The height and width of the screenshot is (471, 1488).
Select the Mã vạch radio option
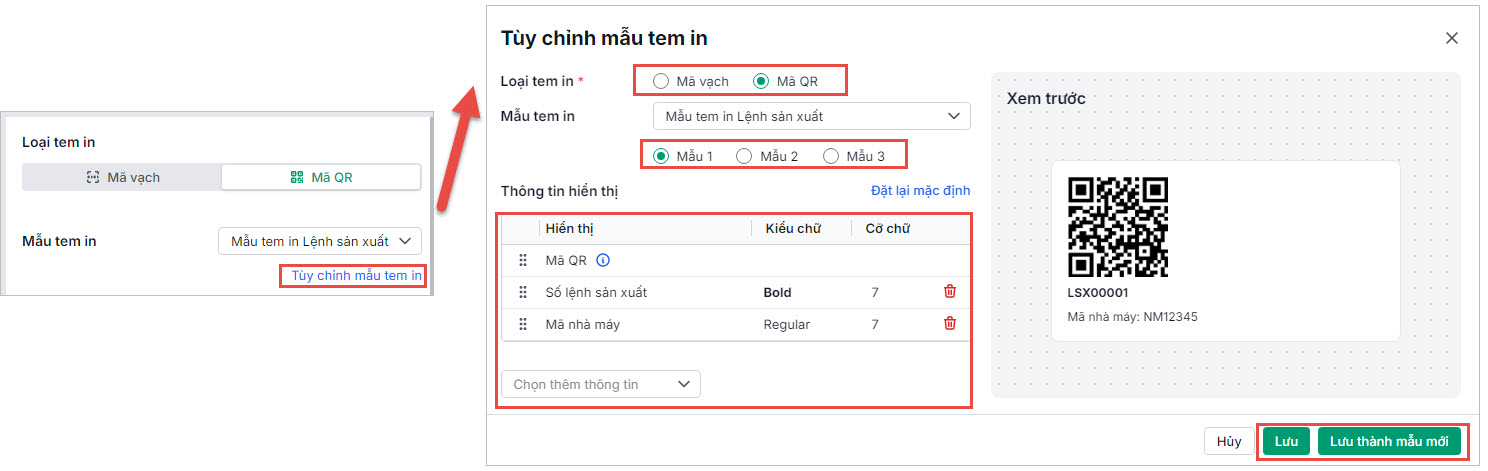[661, 81]
